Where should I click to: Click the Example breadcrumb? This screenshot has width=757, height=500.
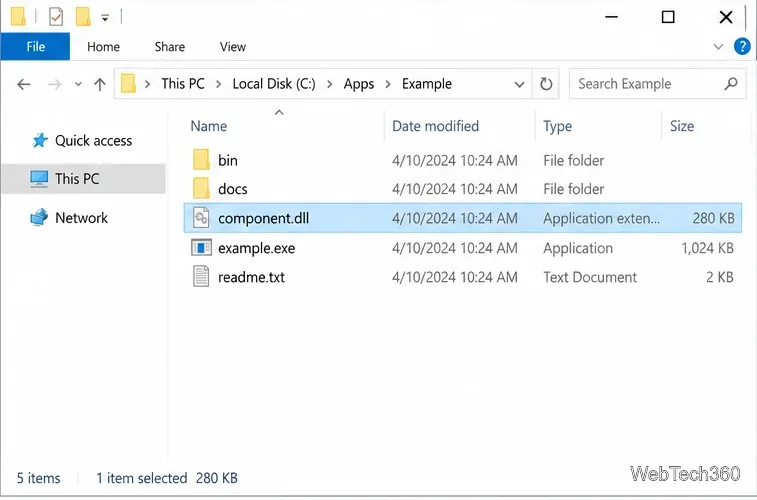[427, 83]
